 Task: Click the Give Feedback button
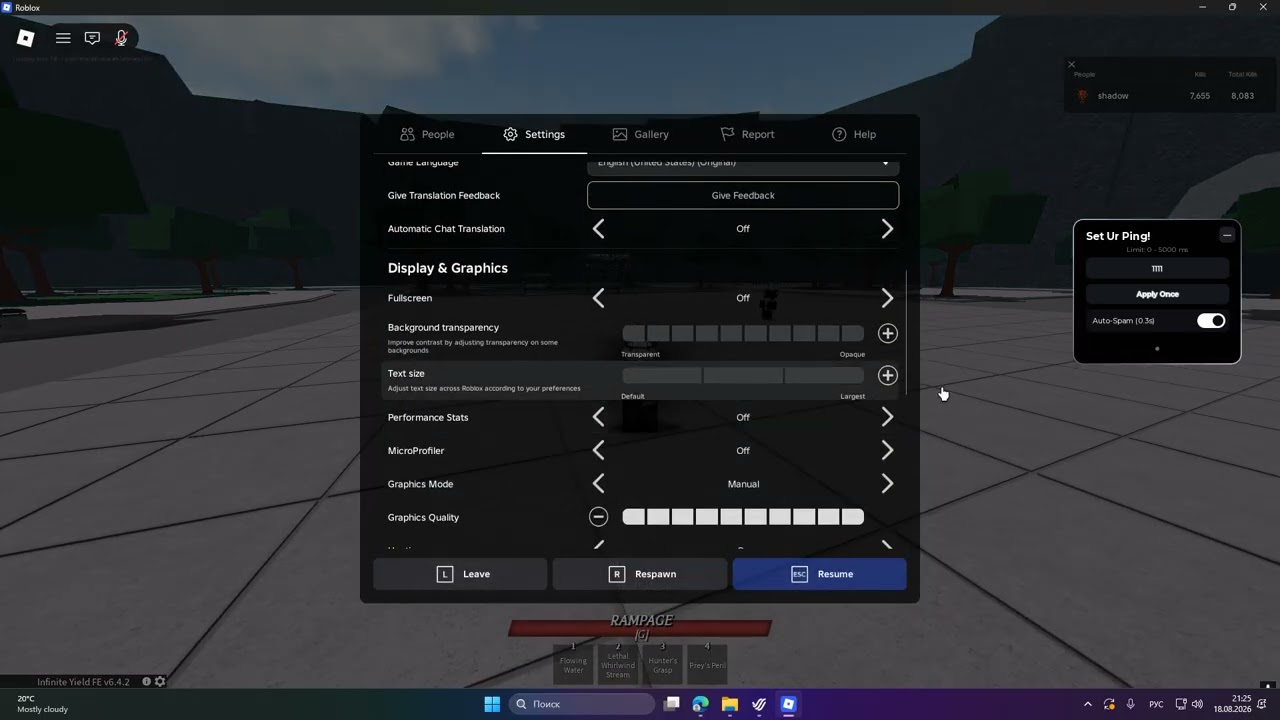[743, 195]
